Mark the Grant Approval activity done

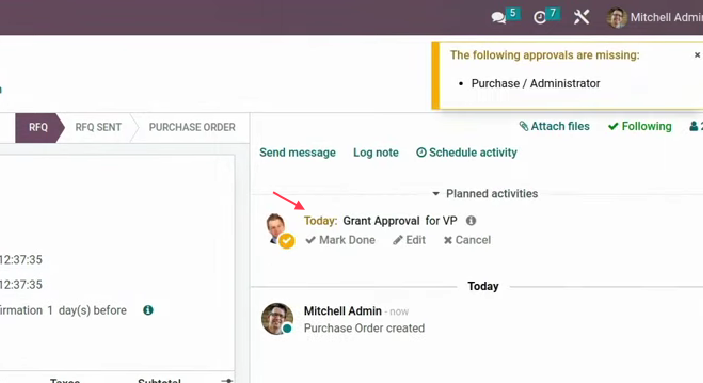(x=341, y=240)
